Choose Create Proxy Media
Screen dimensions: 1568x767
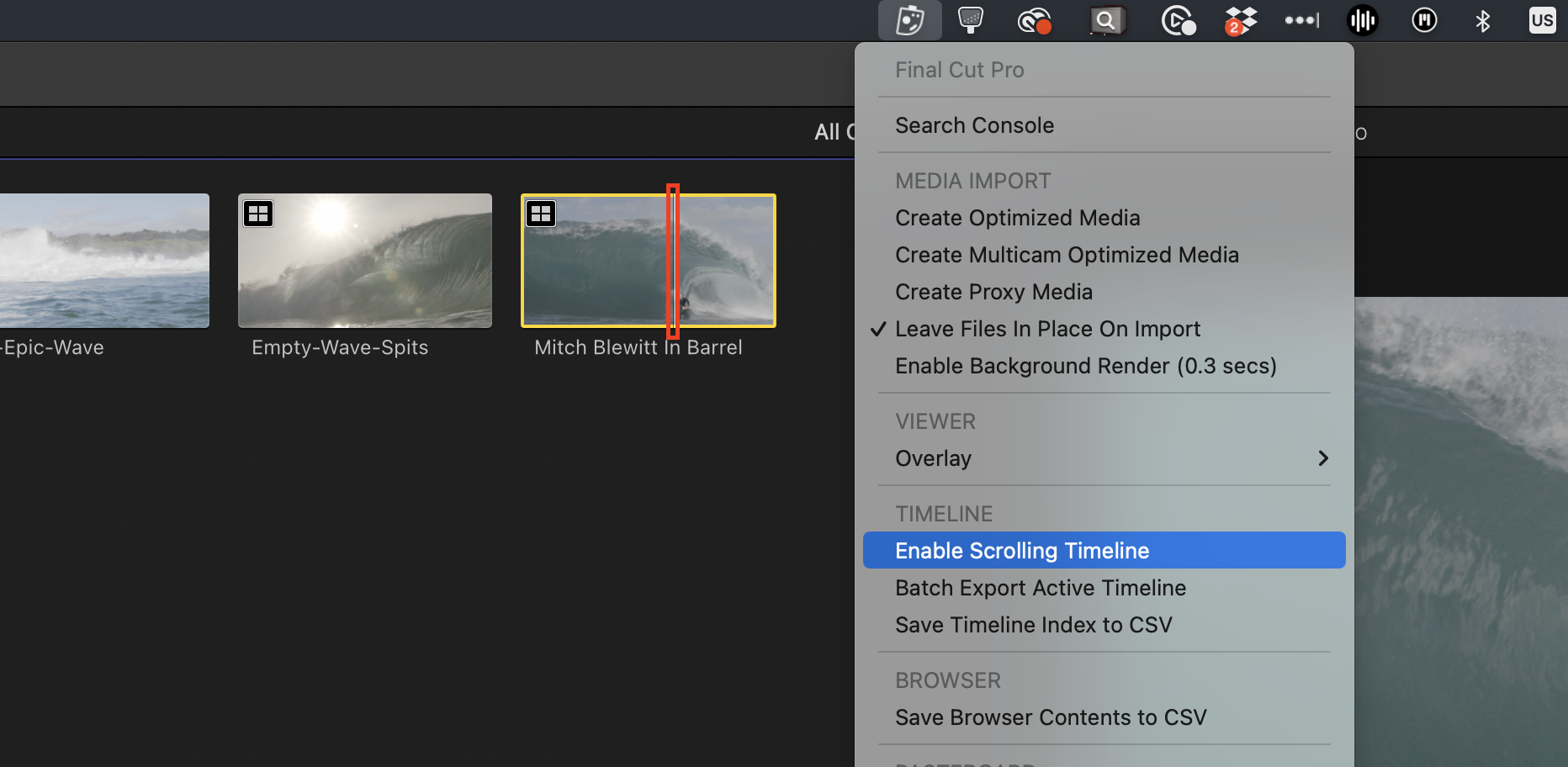1104,292
